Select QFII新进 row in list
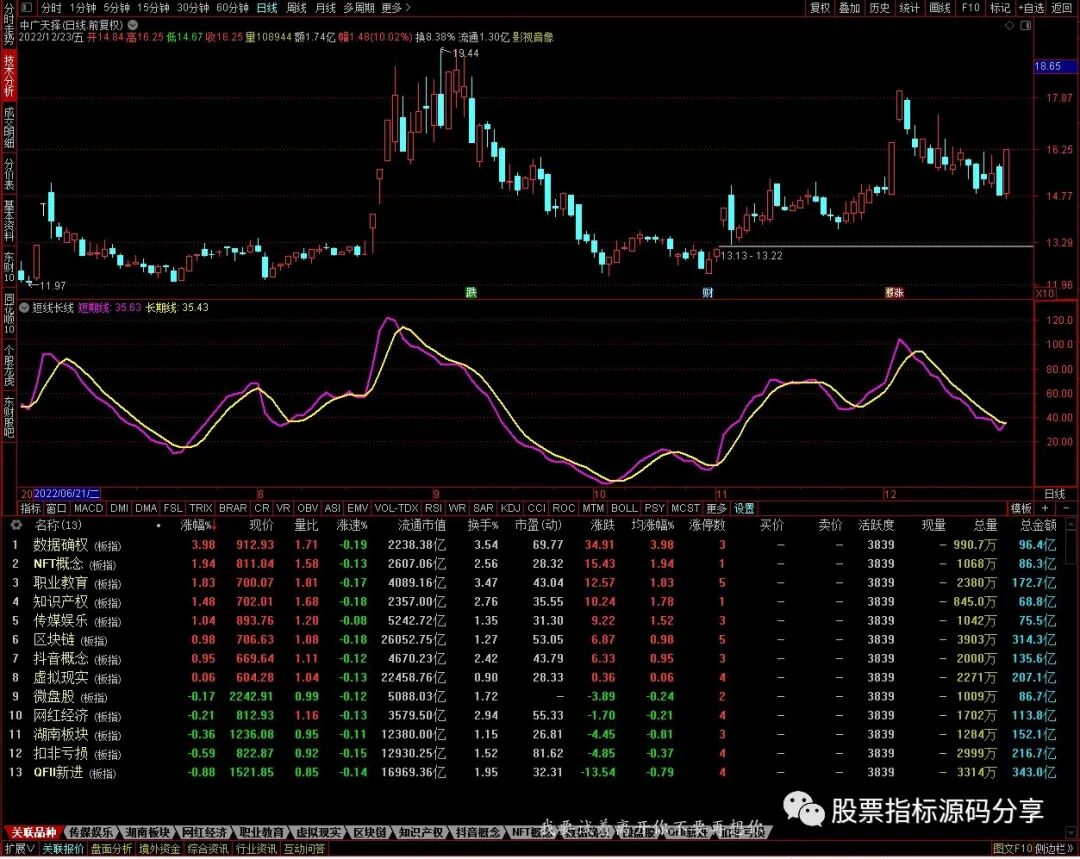The height and width of the screenshot is (859, 1080). click(540, 772)
